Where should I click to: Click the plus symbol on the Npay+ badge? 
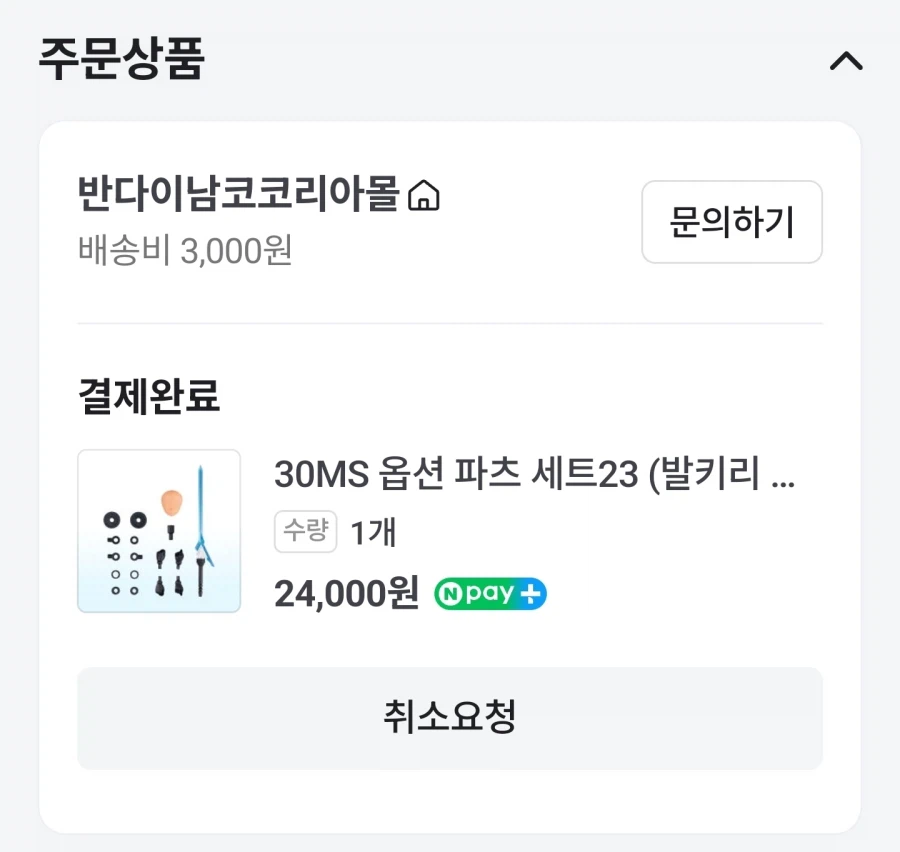(x=530, y=593)
